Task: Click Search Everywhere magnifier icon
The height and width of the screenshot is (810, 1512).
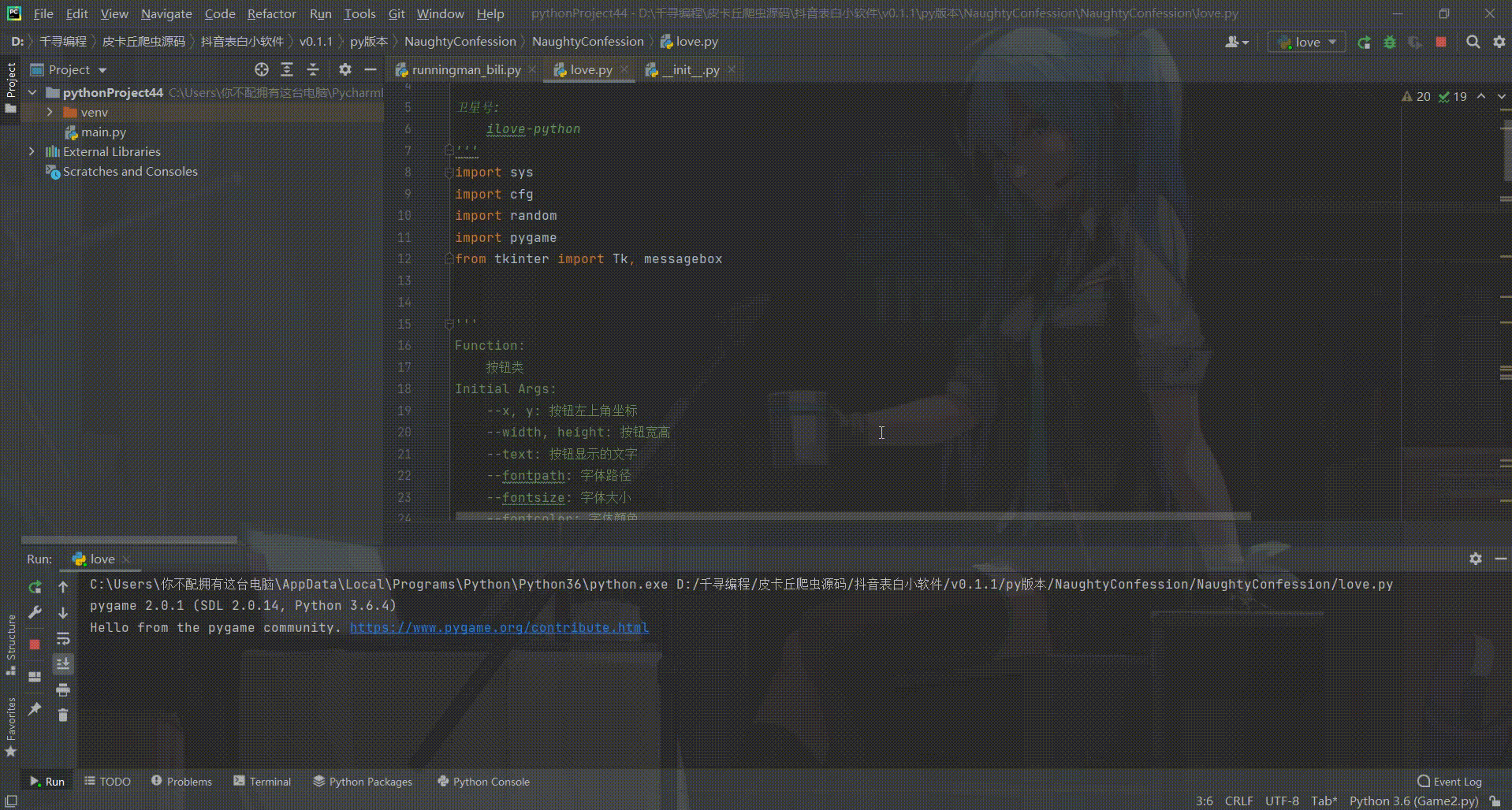Action: [1473, 43]
